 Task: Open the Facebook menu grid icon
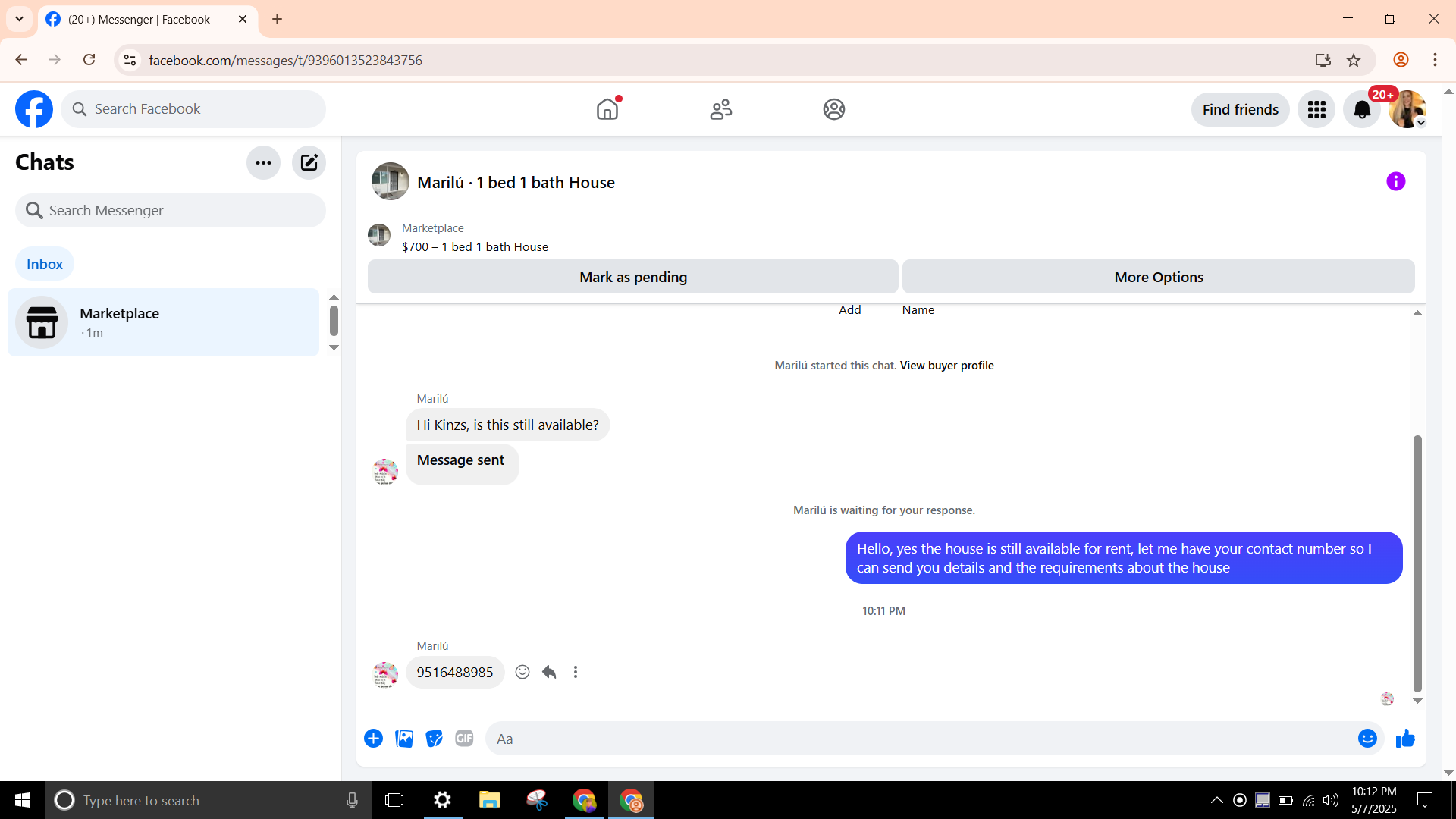[x=1316, y=110]
